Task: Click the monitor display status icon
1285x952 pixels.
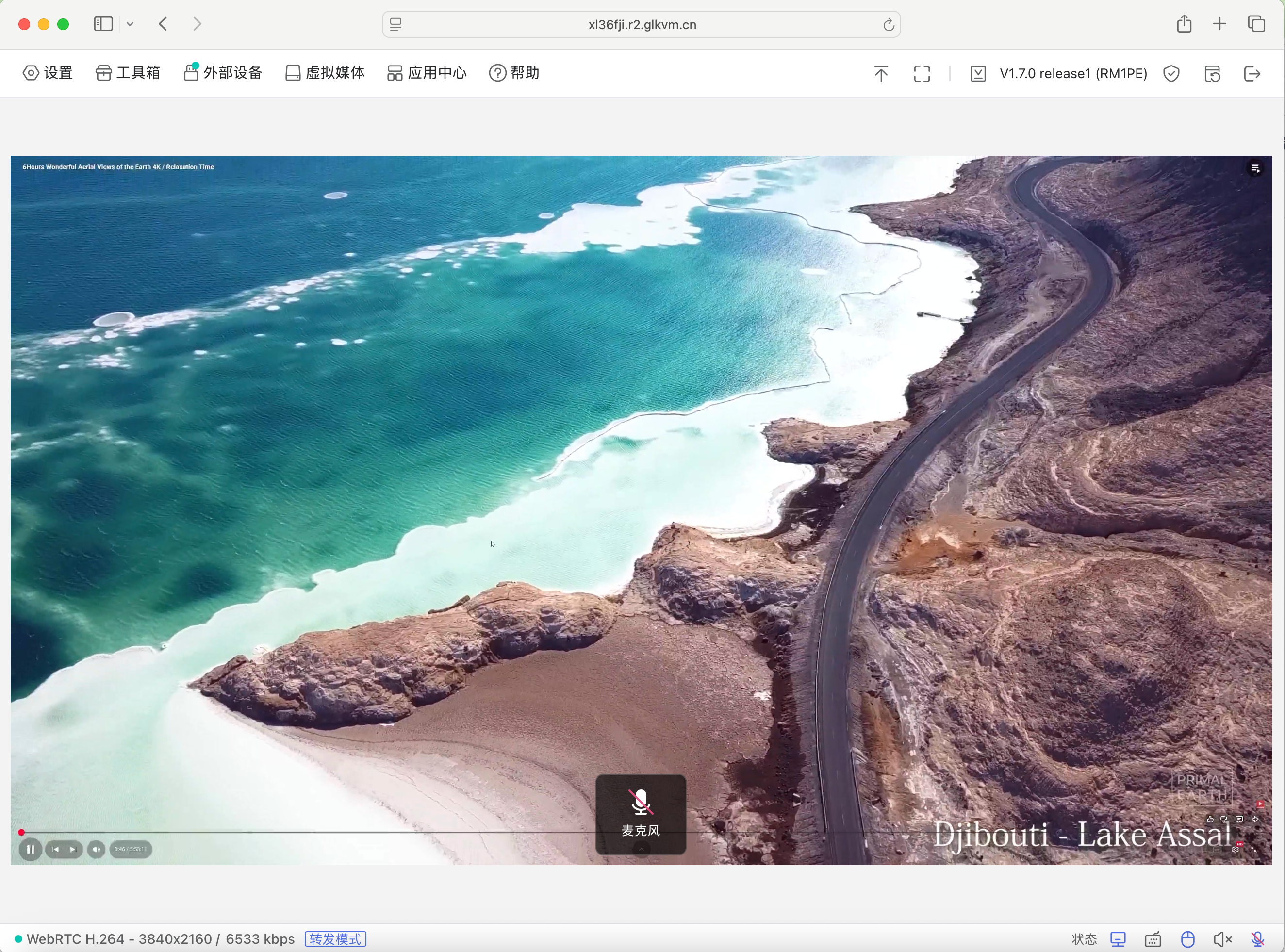Action: pos(1118,939)
